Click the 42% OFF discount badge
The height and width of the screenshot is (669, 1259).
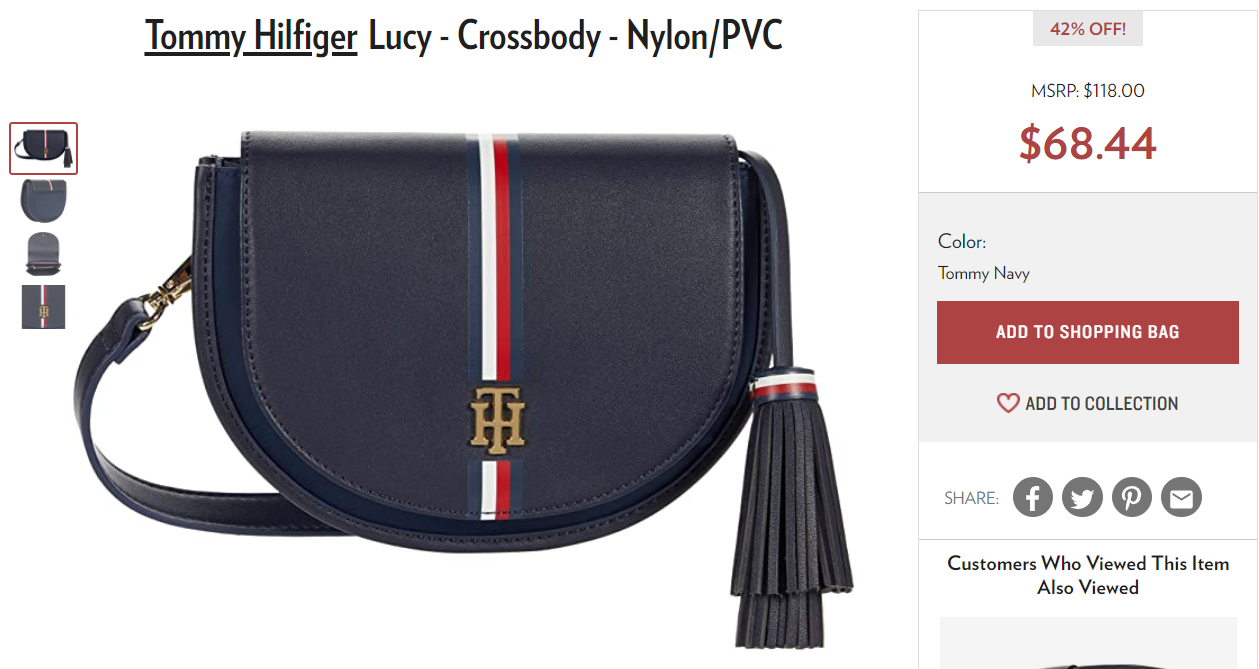tap(1088, 29)
